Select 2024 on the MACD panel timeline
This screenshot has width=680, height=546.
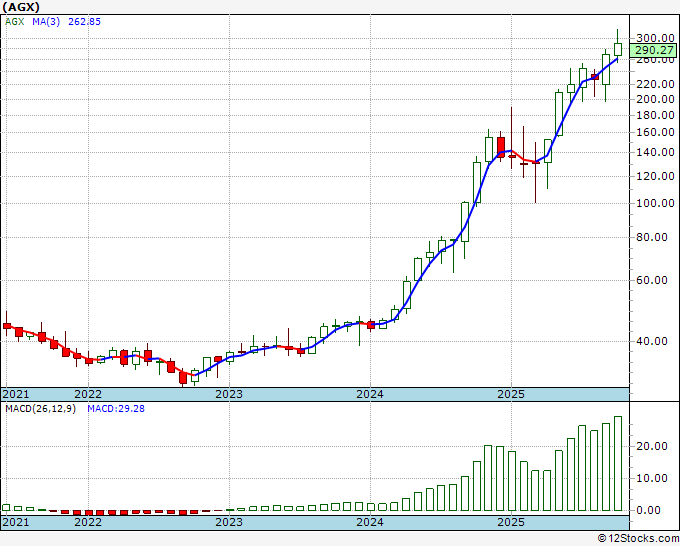pos(370,523)
